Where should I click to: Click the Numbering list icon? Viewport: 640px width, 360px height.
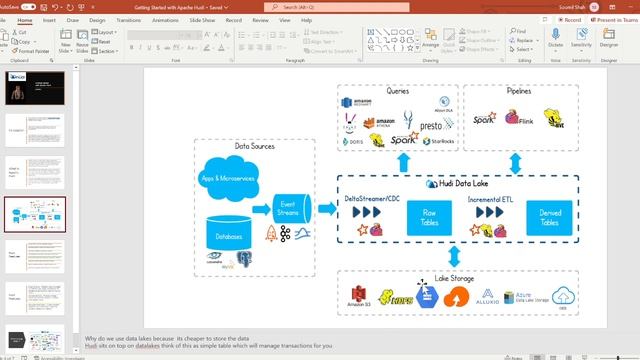(x=256, y=36)
